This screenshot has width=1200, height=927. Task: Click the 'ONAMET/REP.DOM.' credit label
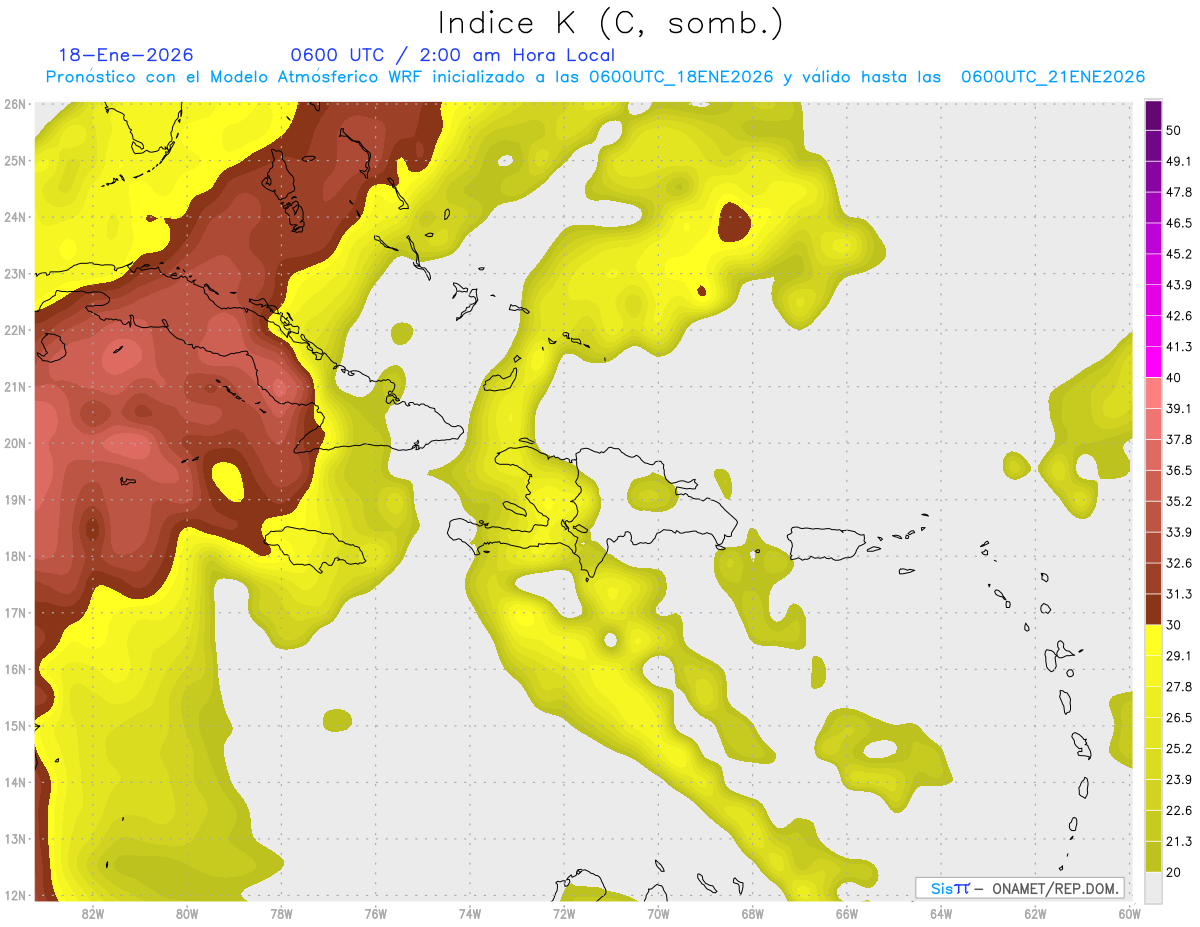(1056, 888)
